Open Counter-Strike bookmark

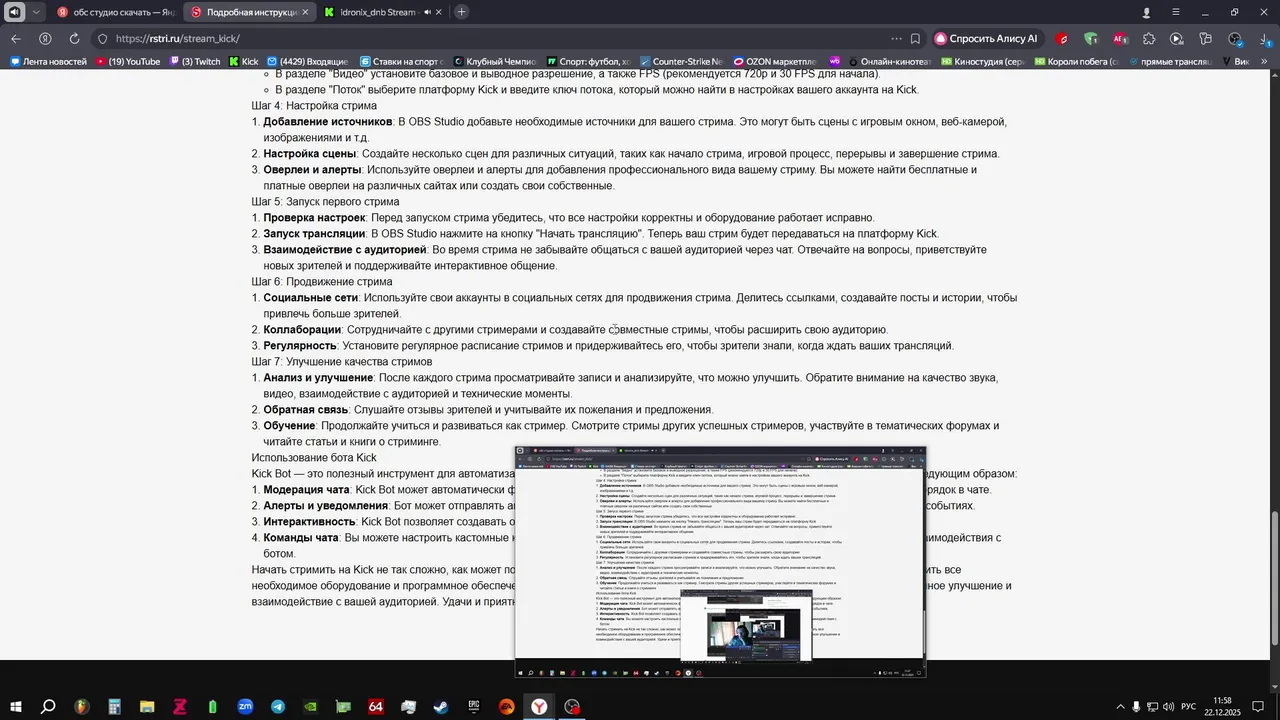click(681, 62)
